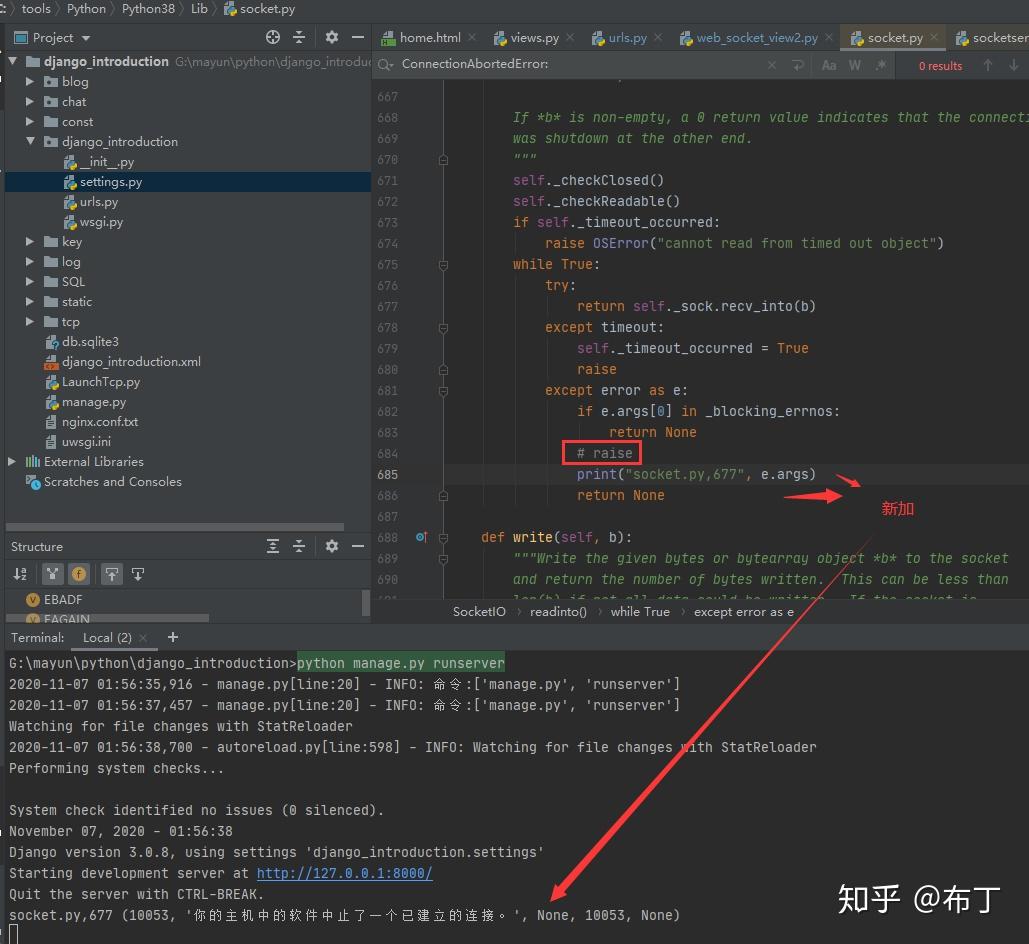Jump to next search occurrence with down arrow
Image resolution: width=1029 pixels, height=944 pixels.
click(1012, 65)
